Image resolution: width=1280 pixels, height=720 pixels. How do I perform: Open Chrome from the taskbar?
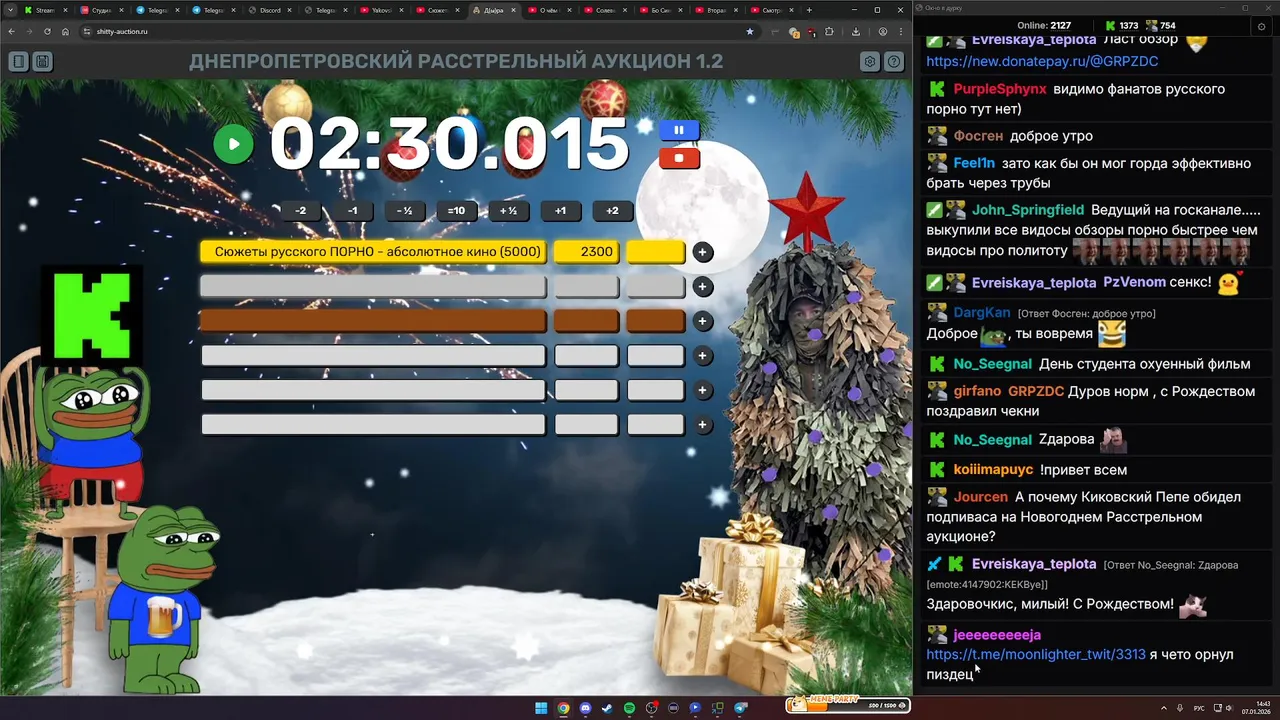pos(563,707)
